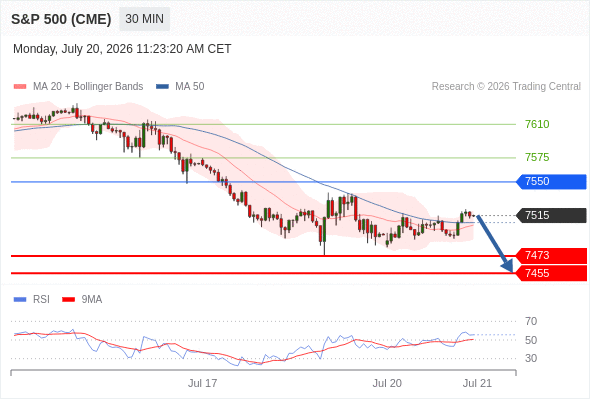Click the Jul 20 date marker
Viewport: 590px width, 400px height.
click(x=387, y=383)
